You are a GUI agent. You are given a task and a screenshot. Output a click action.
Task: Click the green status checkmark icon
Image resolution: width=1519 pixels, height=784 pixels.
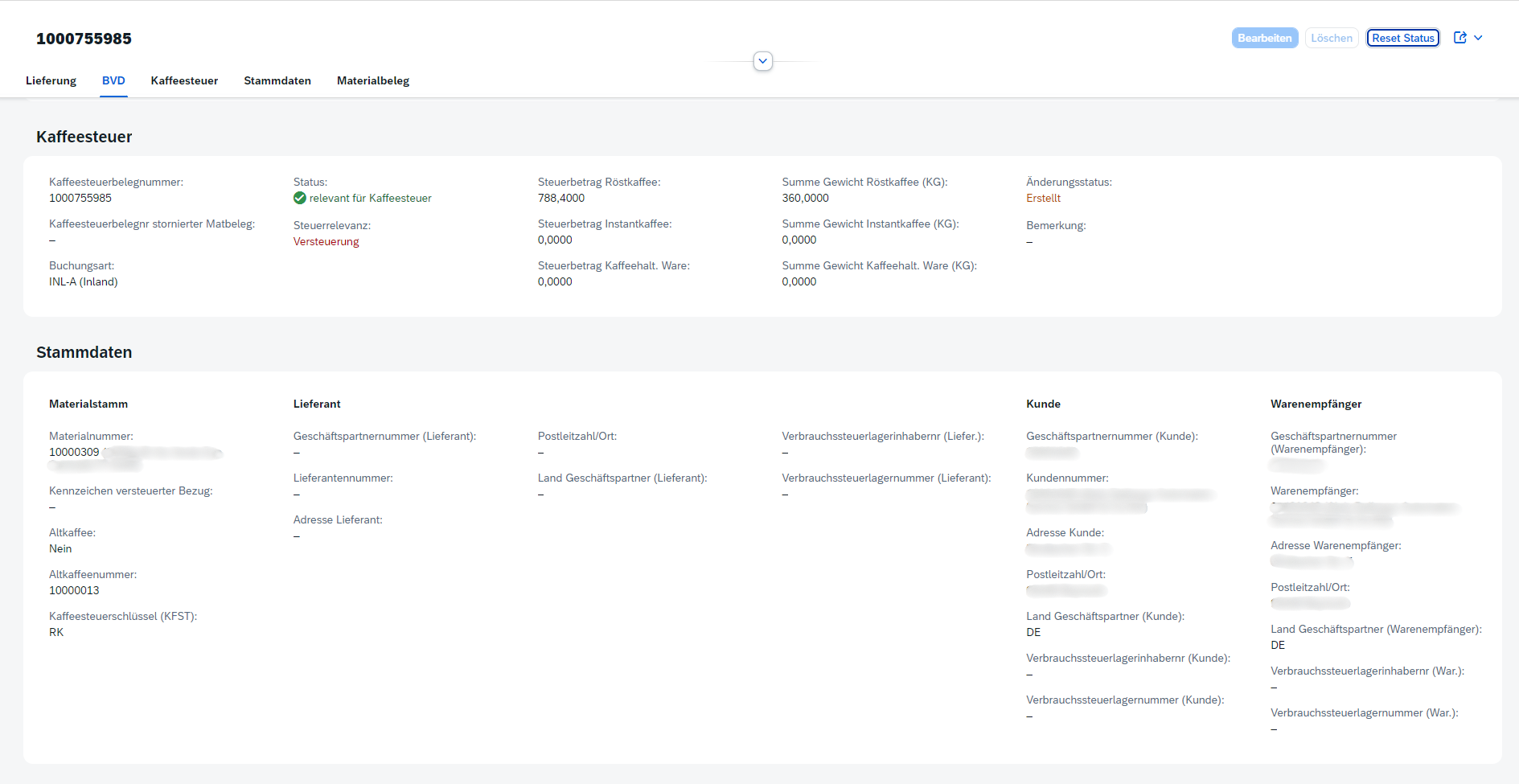[300, 198]
